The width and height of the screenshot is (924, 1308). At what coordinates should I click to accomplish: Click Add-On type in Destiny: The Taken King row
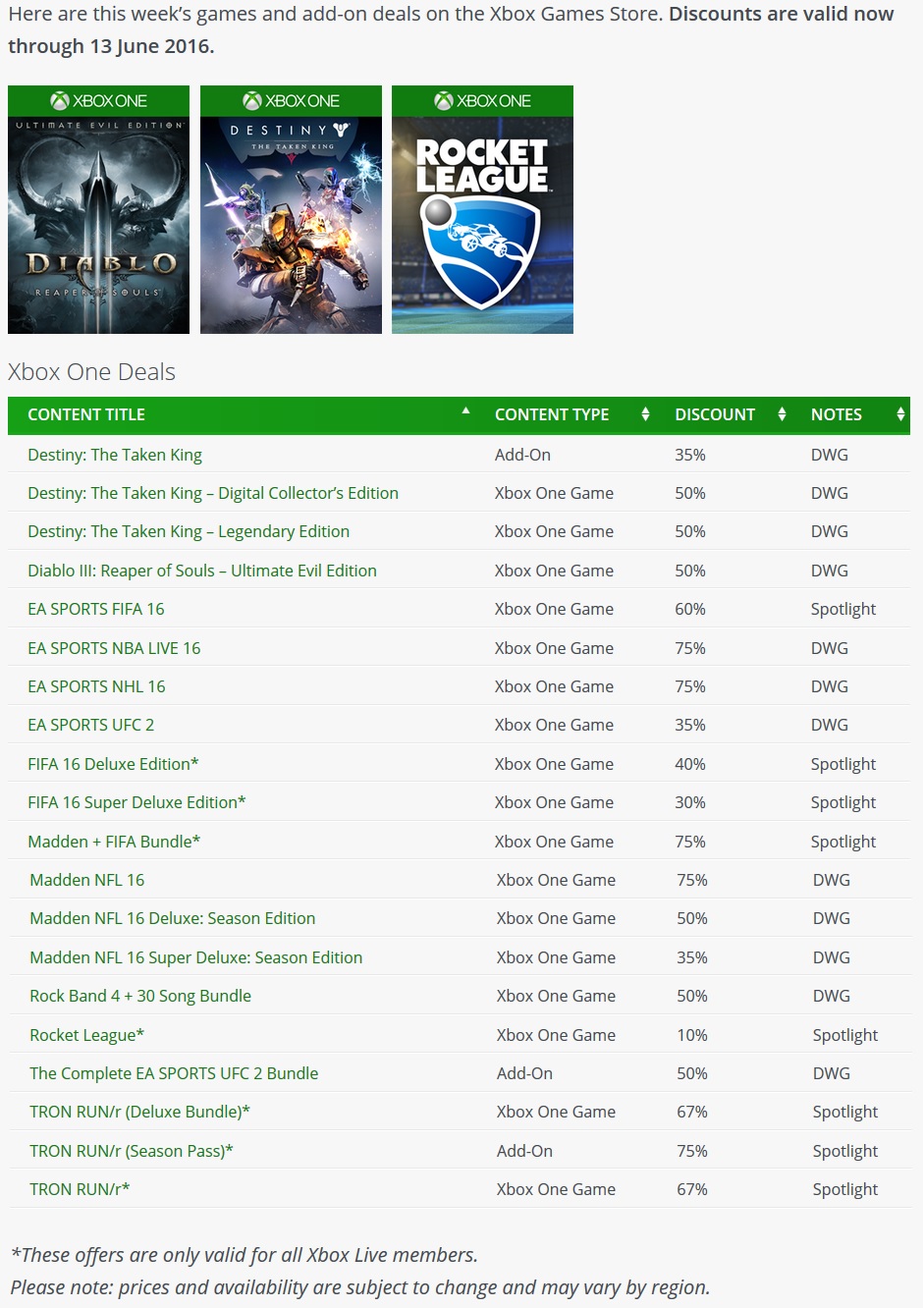click(x=522, y=455)
